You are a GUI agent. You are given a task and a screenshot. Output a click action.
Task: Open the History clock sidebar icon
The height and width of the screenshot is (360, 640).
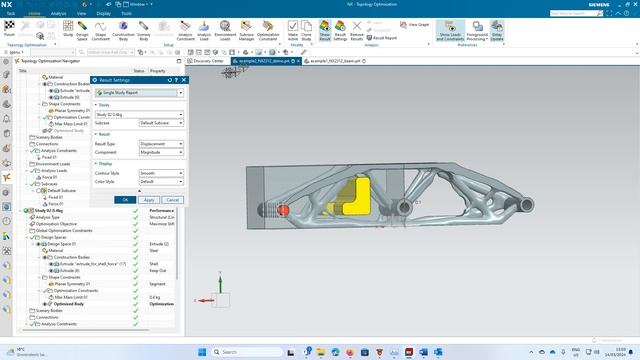coord(6,221)
